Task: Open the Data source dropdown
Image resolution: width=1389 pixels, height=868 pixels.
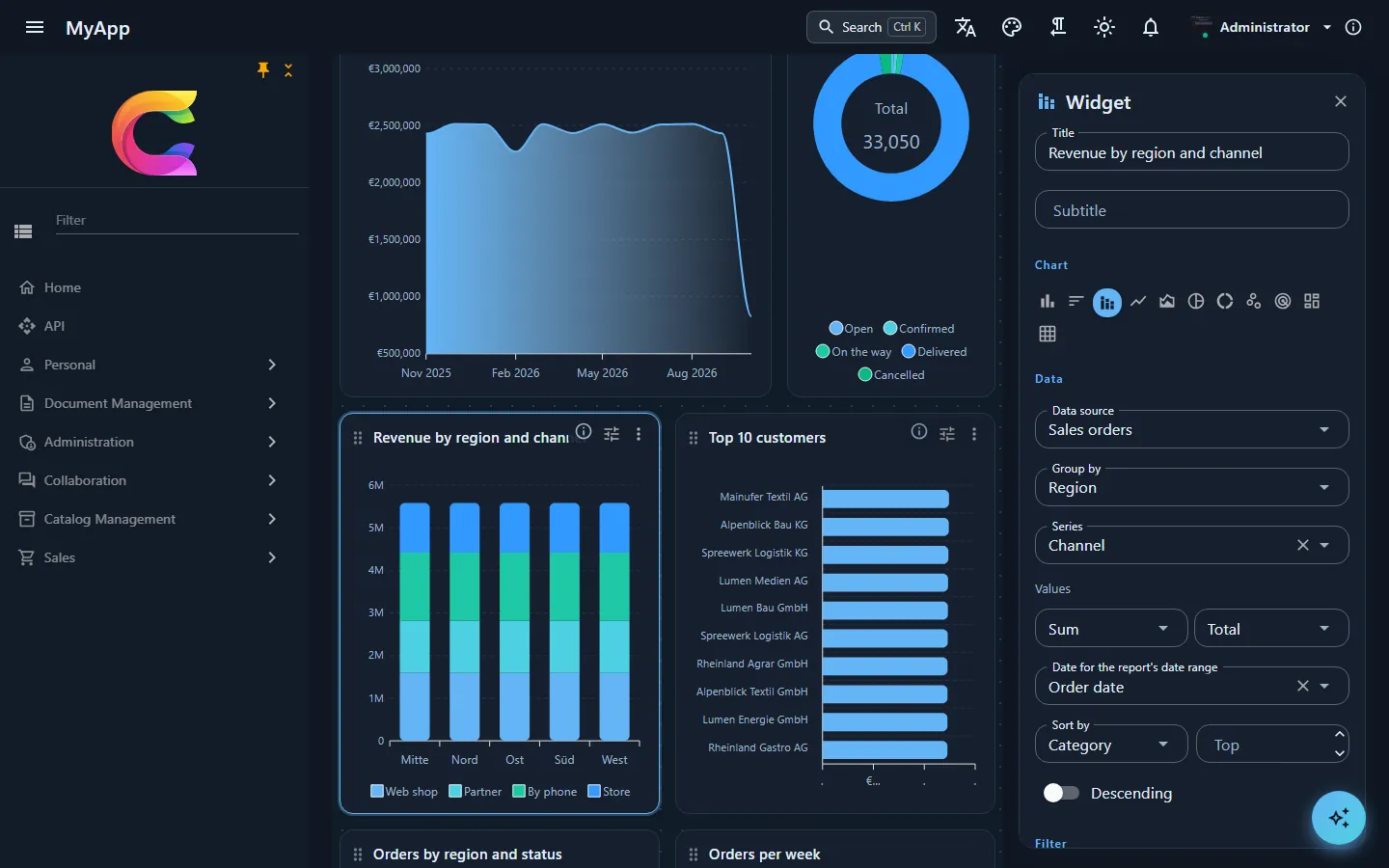Action: pos(1191,429)
